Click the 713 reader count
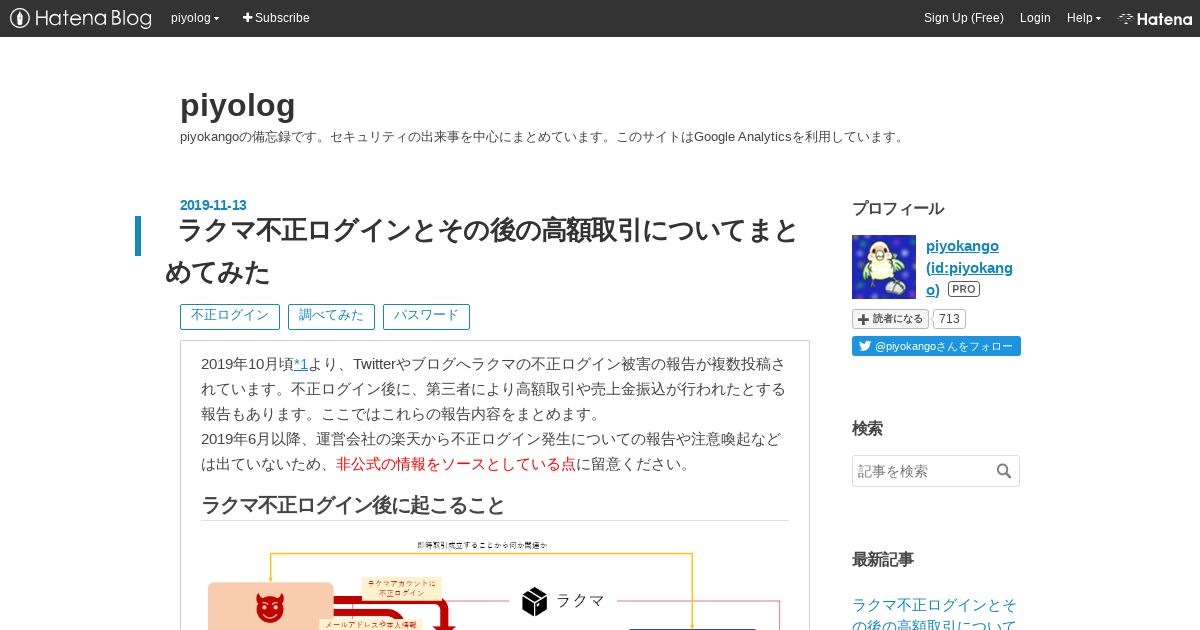1200x630 pixels. click(x=950, y=319)
